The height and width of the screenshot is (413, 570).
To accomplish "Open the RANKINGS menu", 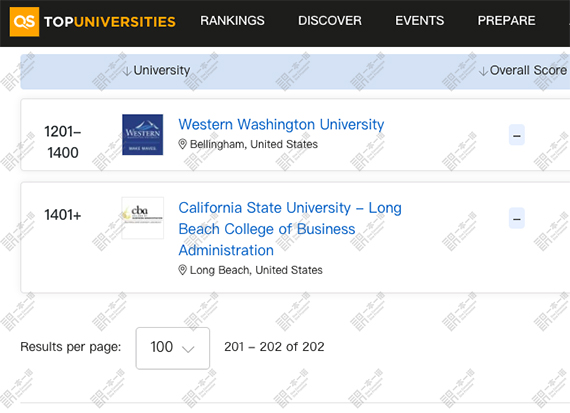I will tap(232, 21).
